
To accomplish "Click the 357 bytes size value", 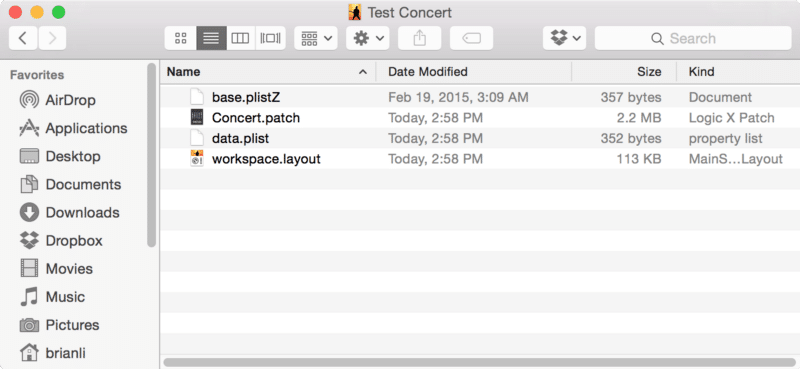I will [x=631, y=97].
